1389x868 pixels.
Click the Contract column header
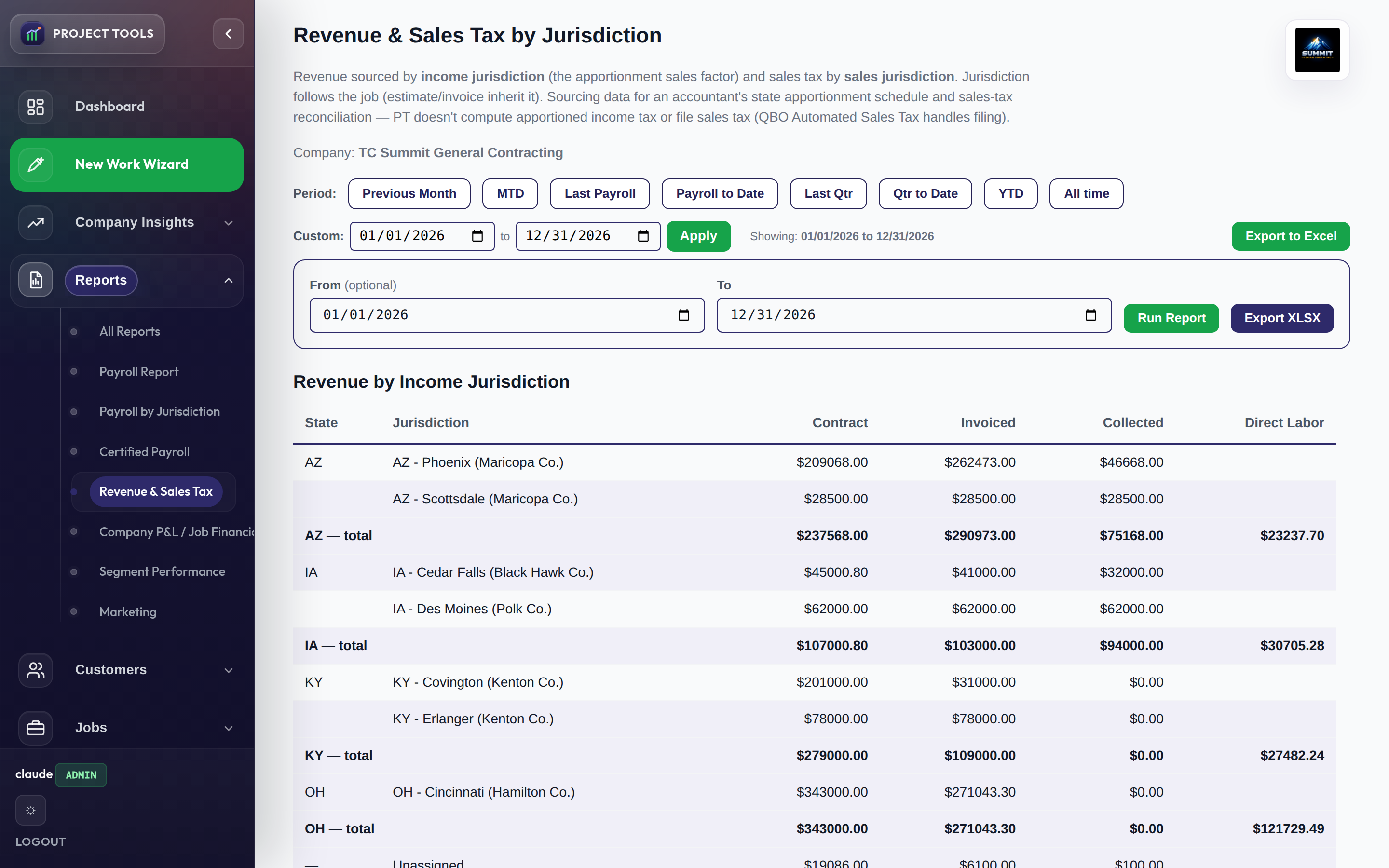(x=840, y=423)
